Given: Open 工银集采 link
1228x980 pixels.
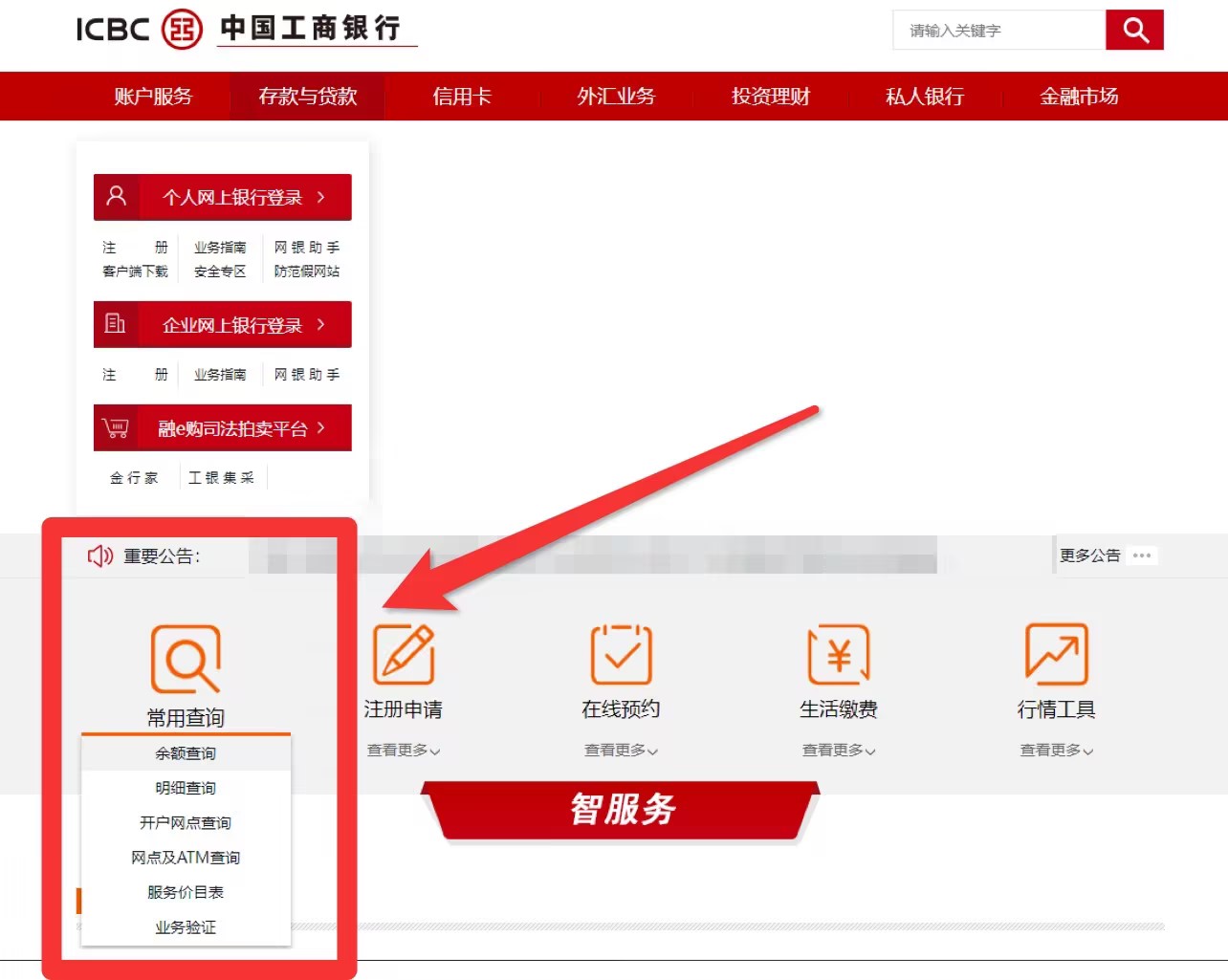Looking at the screenshot, I should (221, 478).
